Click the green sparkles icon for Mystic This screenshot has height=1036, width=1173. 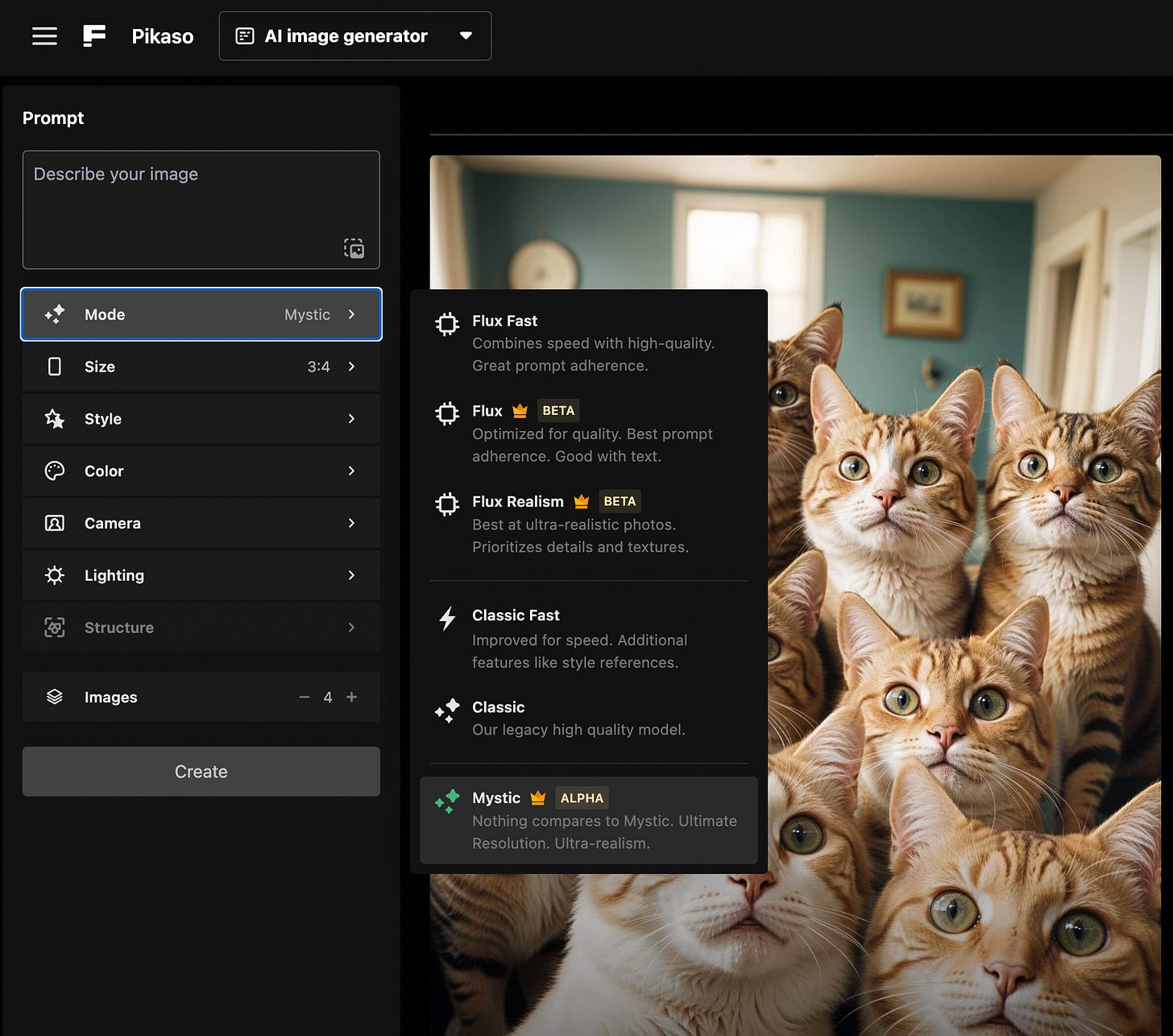447,801
